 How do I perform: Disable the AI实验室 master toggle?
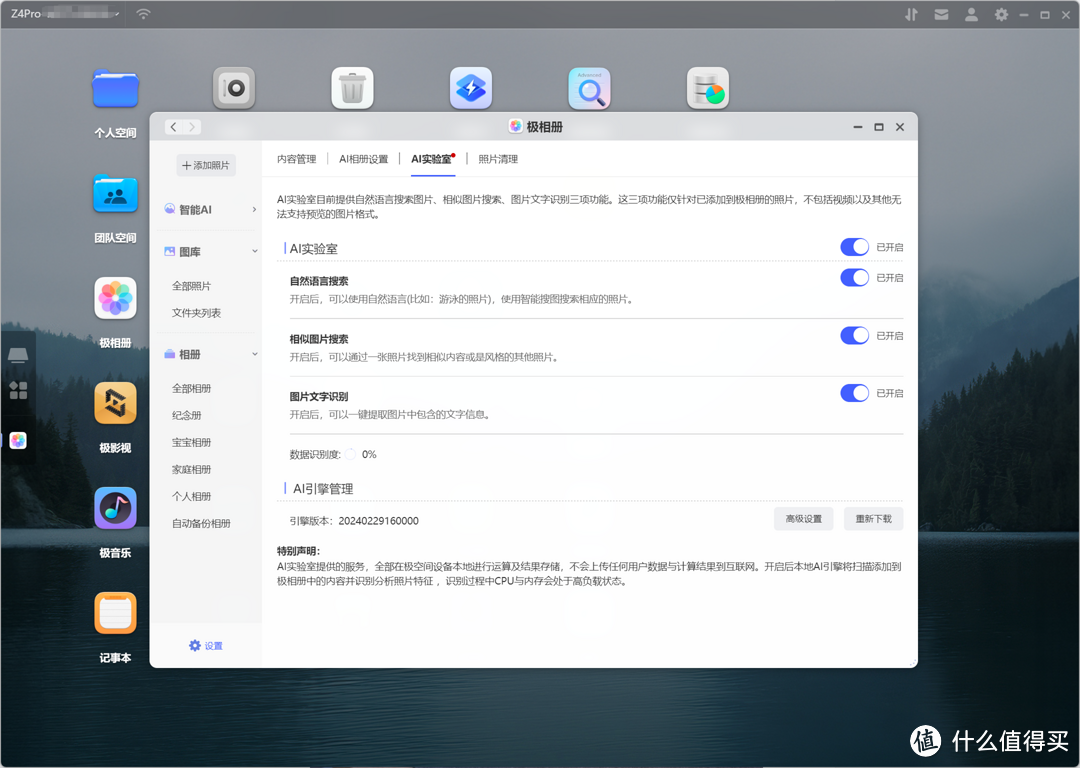[x=854, y=247]
